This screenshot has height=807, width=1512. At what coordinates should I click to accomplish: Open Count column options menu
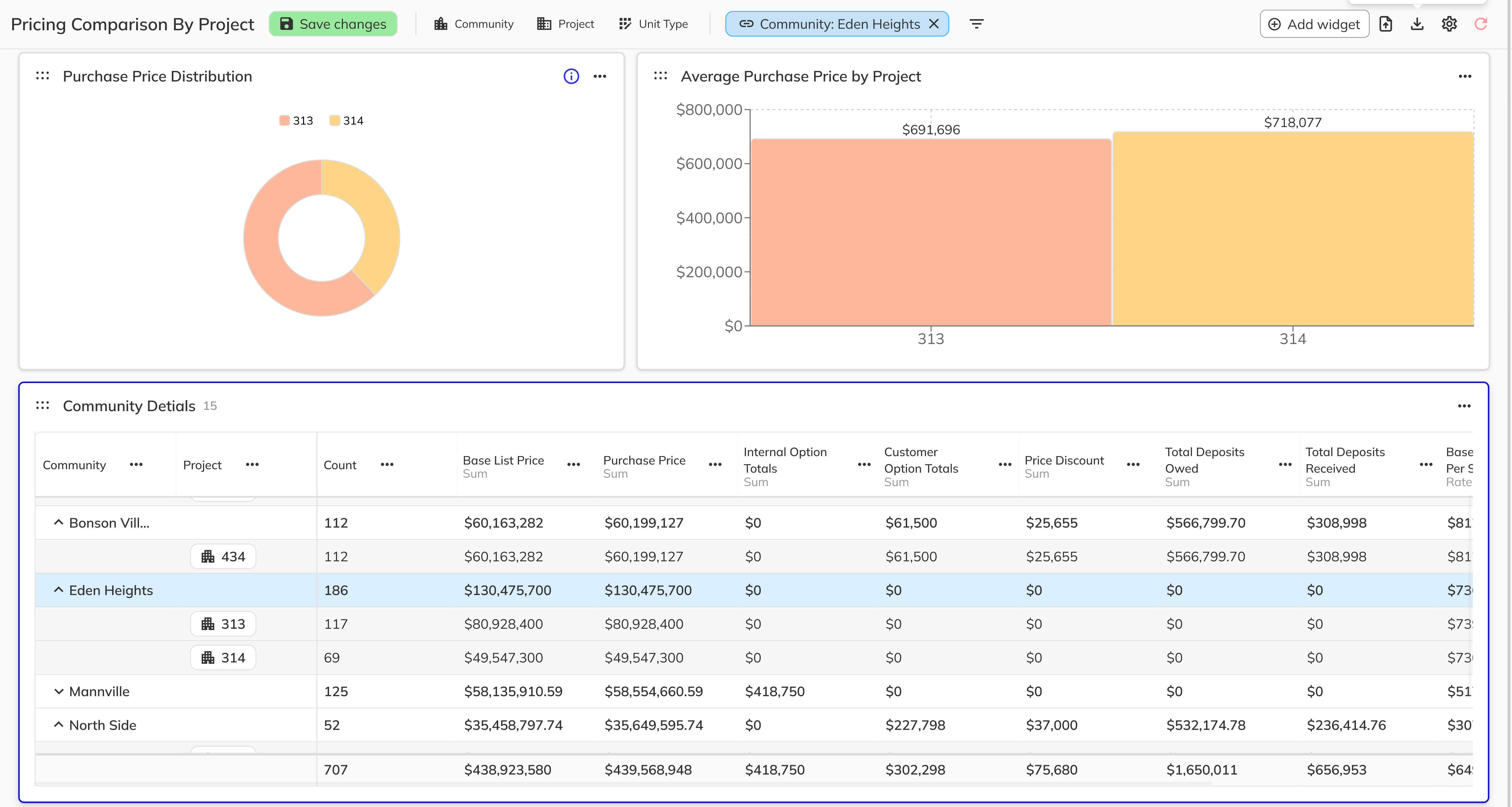[387, 465]
